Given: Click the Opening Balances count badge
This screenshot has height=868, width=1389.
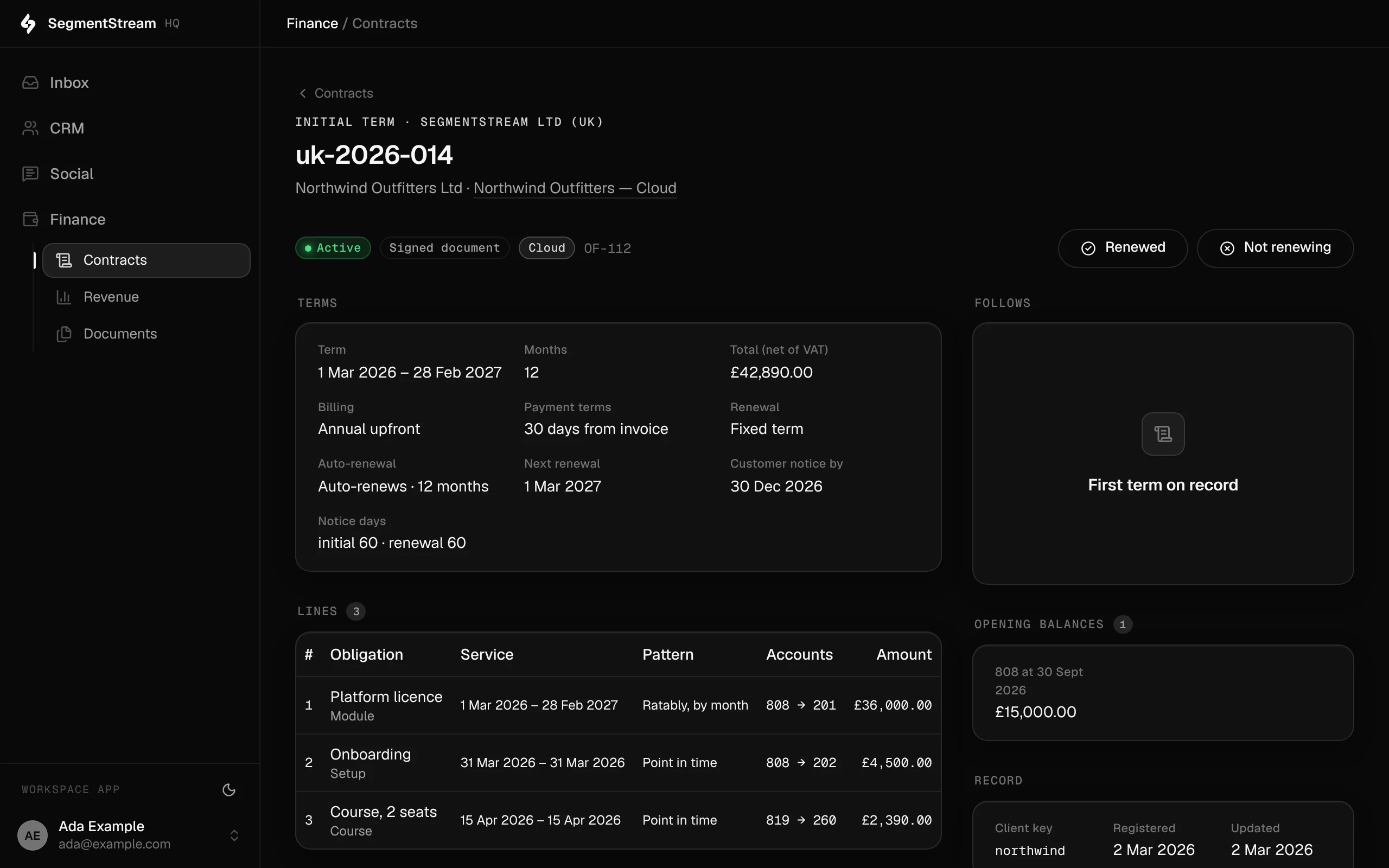Looking at the screenshot, I should pos(1123,624).
